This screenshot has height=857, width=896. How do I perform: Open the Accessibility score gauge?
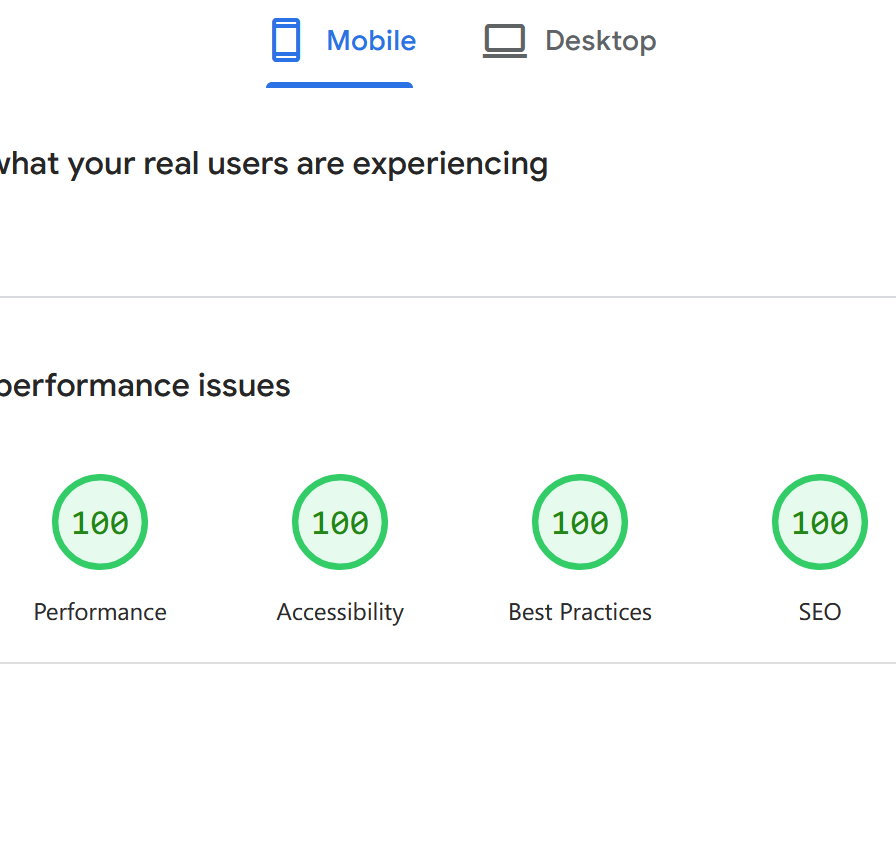pos(340,522)
